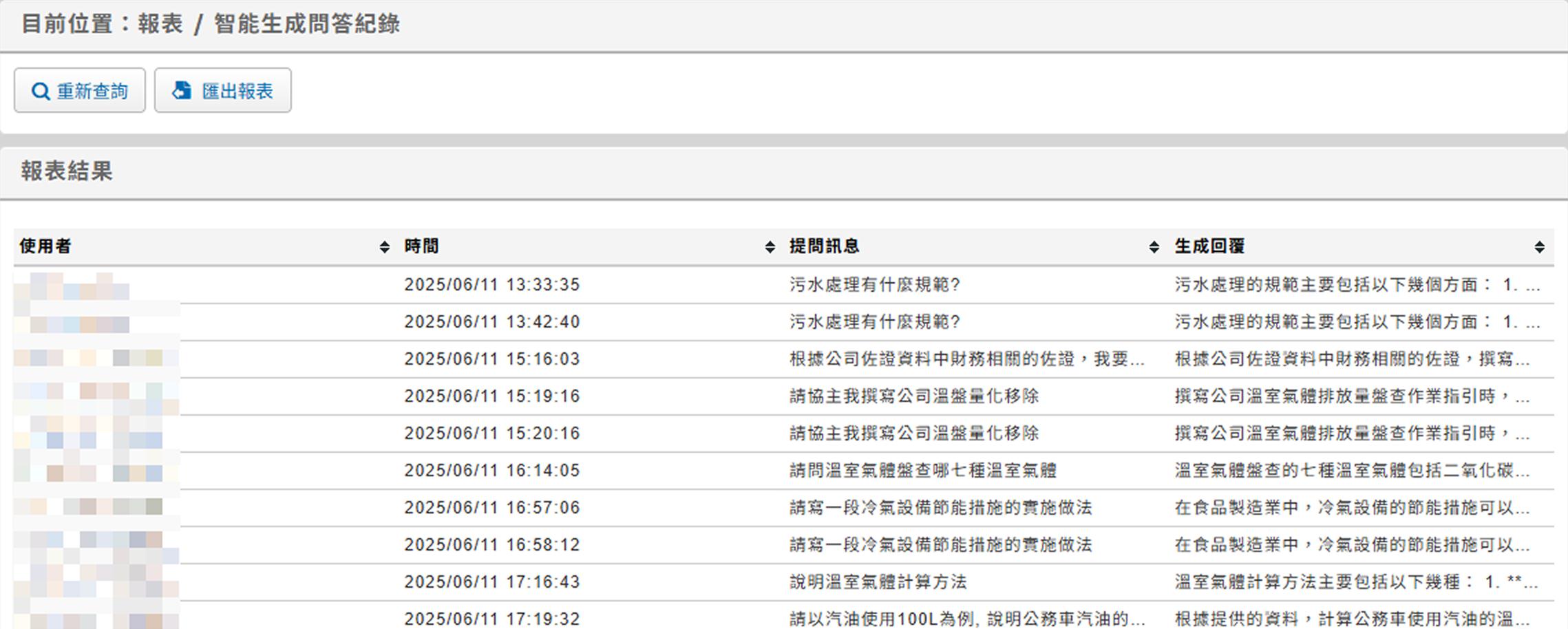Click the question 請問溫室氣體盤查哪七種溫室氣體

[x=922, y=471]
